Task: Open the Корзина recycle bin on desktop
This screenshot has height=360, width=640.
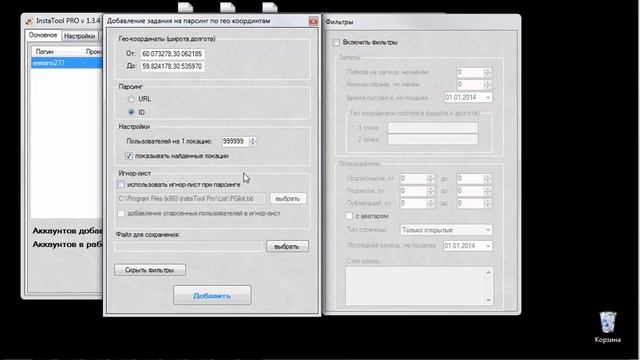Action: (x=607, y=327)
